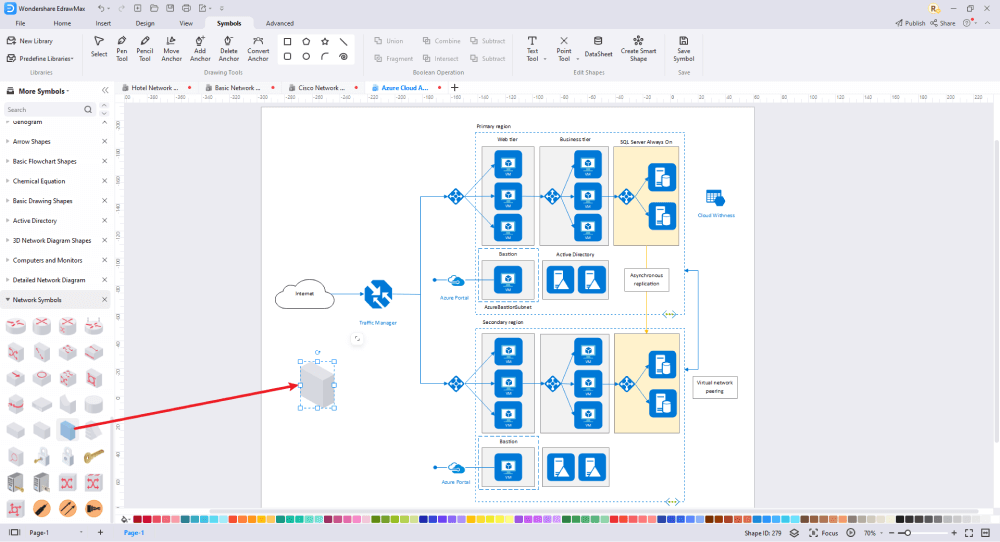Viewport: 1000px width, 542px height.
Task: Activate the Add Anchor tool
Action: [200, 49]
